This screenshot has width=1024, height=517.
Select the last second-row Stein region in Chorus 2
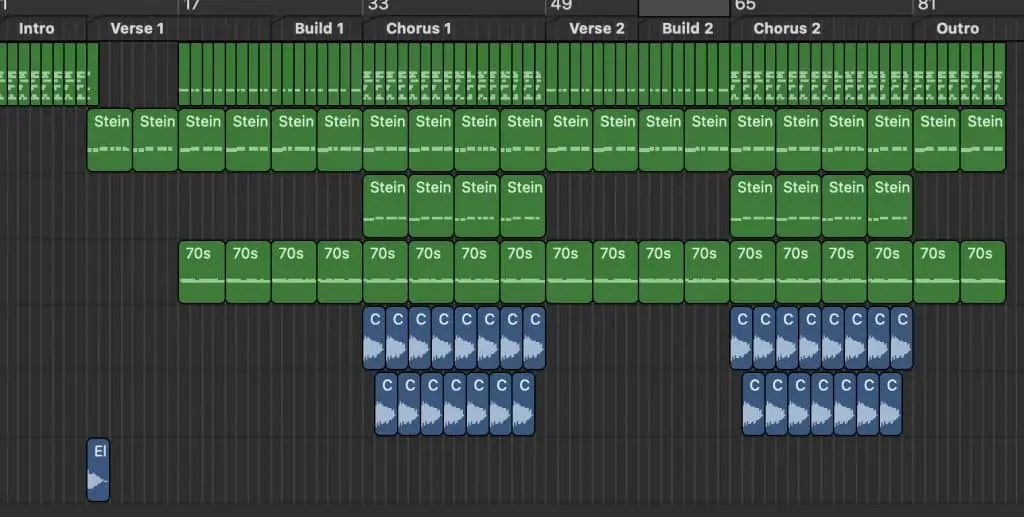click(890, 206)
